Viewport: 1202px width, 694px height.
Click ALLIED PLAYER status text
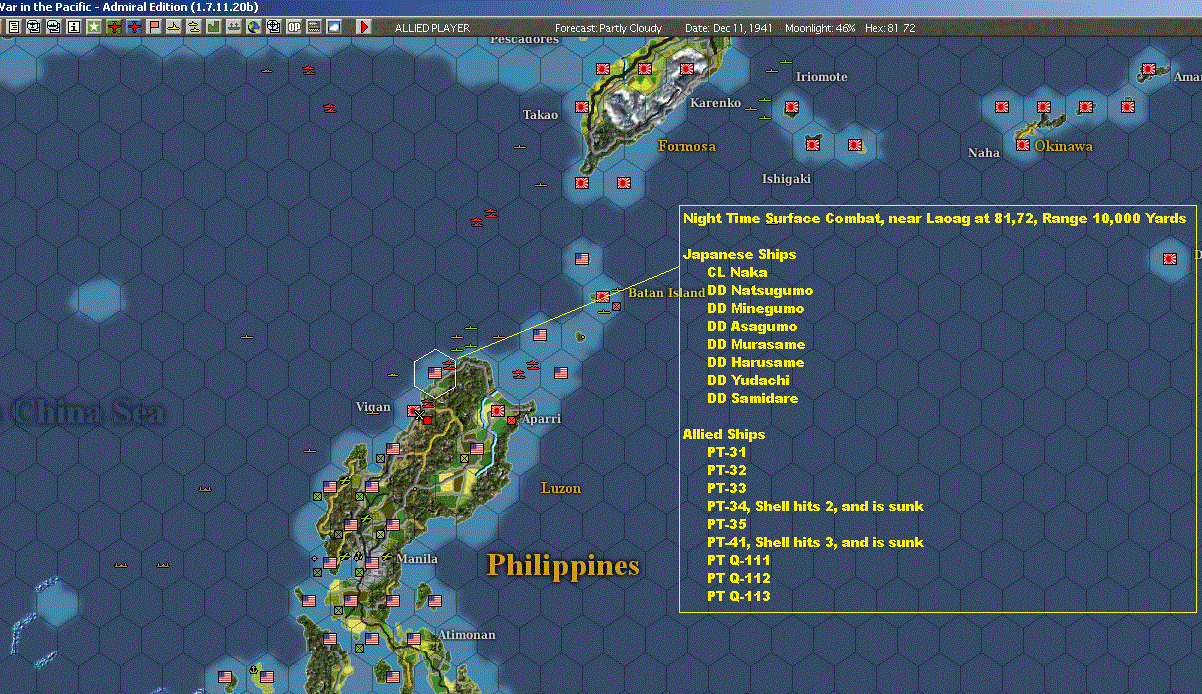433,28
